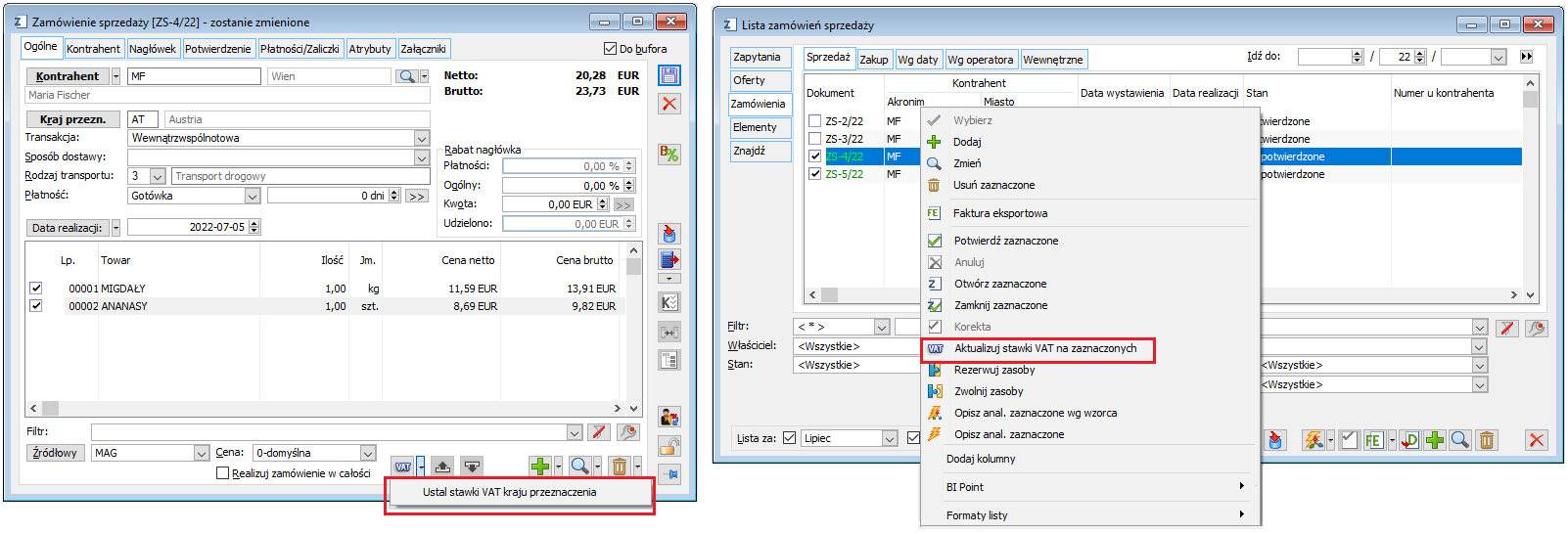Screen dimensions: 1568x534
Task: Open the Płatność Gotówka dropdown
Action: [x=252, y=196]
